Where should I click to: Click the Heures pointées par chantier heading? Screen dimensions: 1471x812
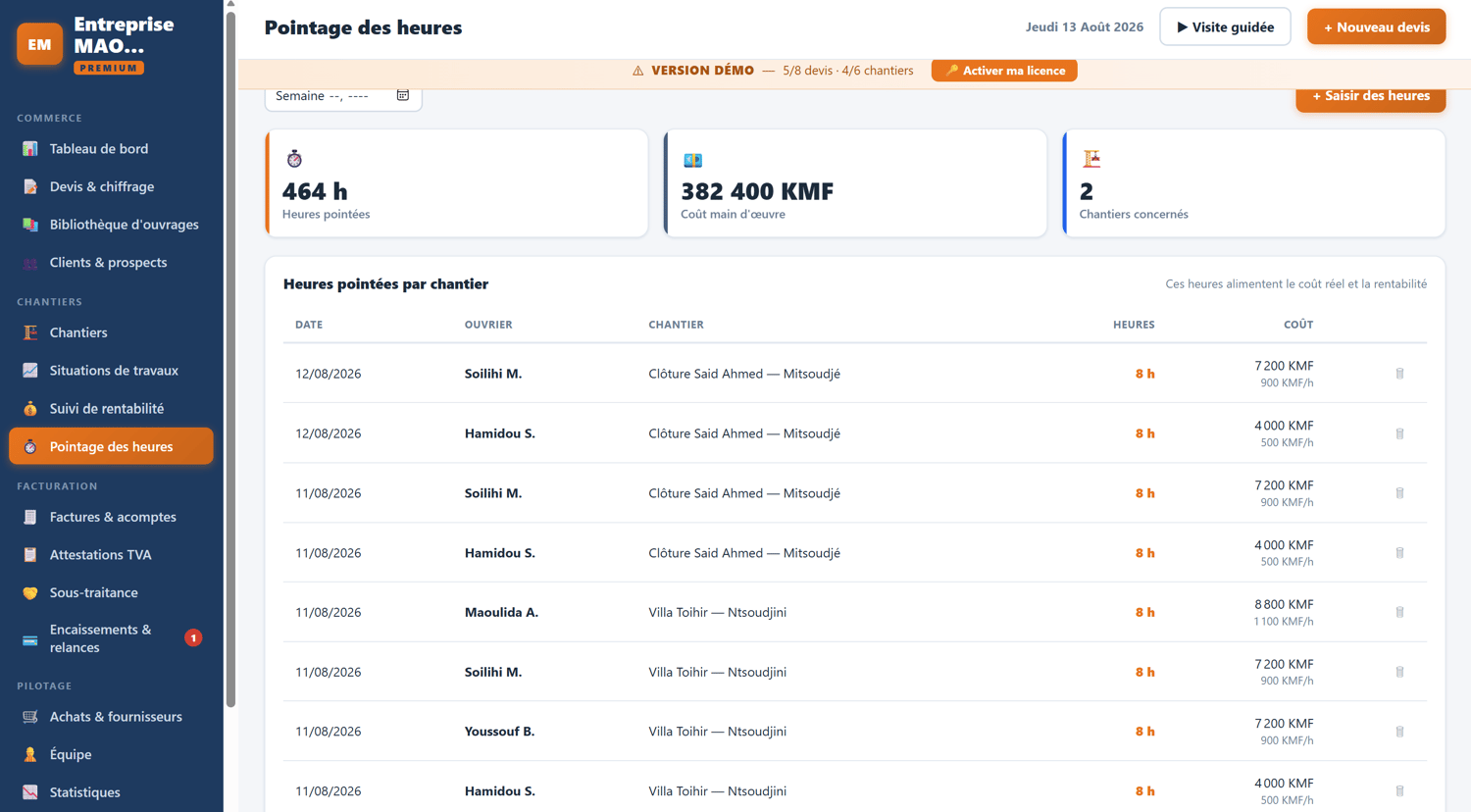coord(385,284)
